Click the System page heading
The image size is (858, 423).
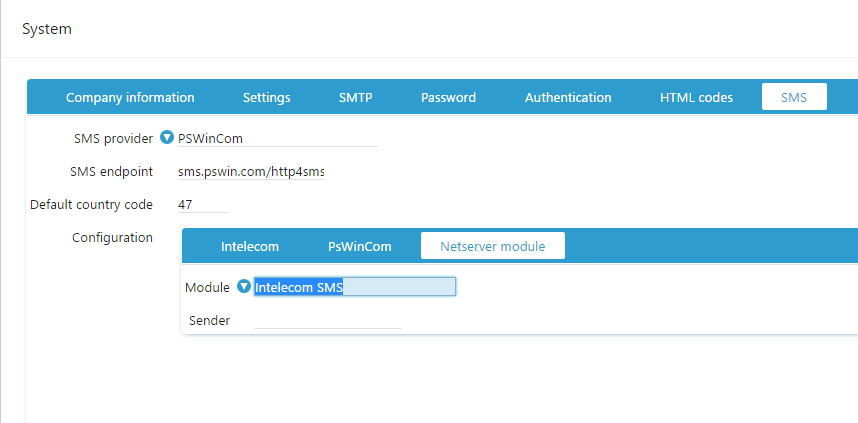click(x=47, y=28)
